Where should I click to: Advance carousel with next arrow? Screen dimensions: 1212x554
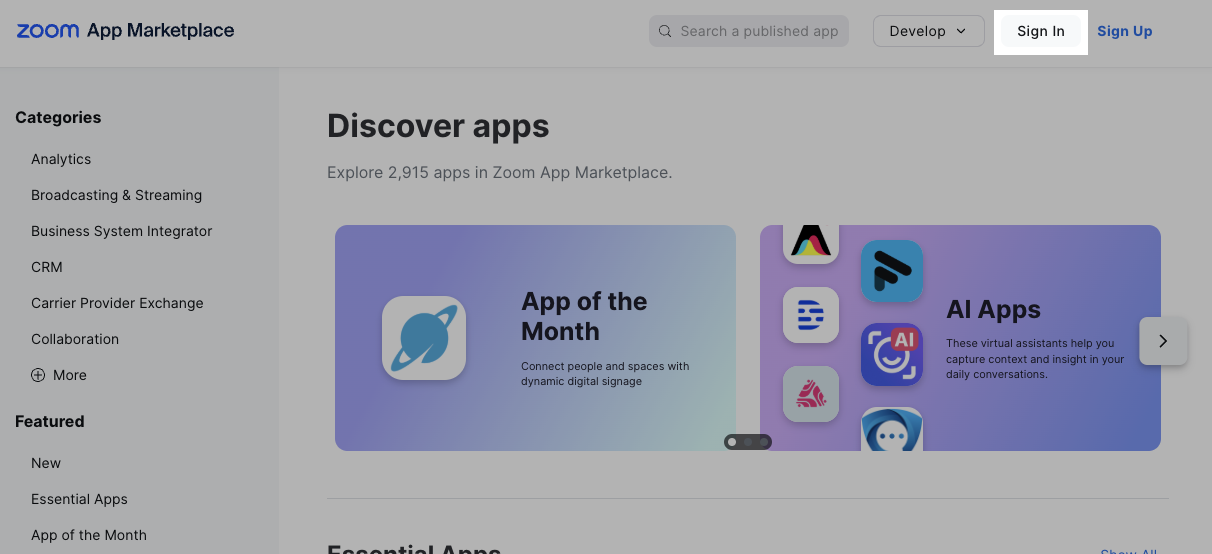click(x=1163, y=341)
